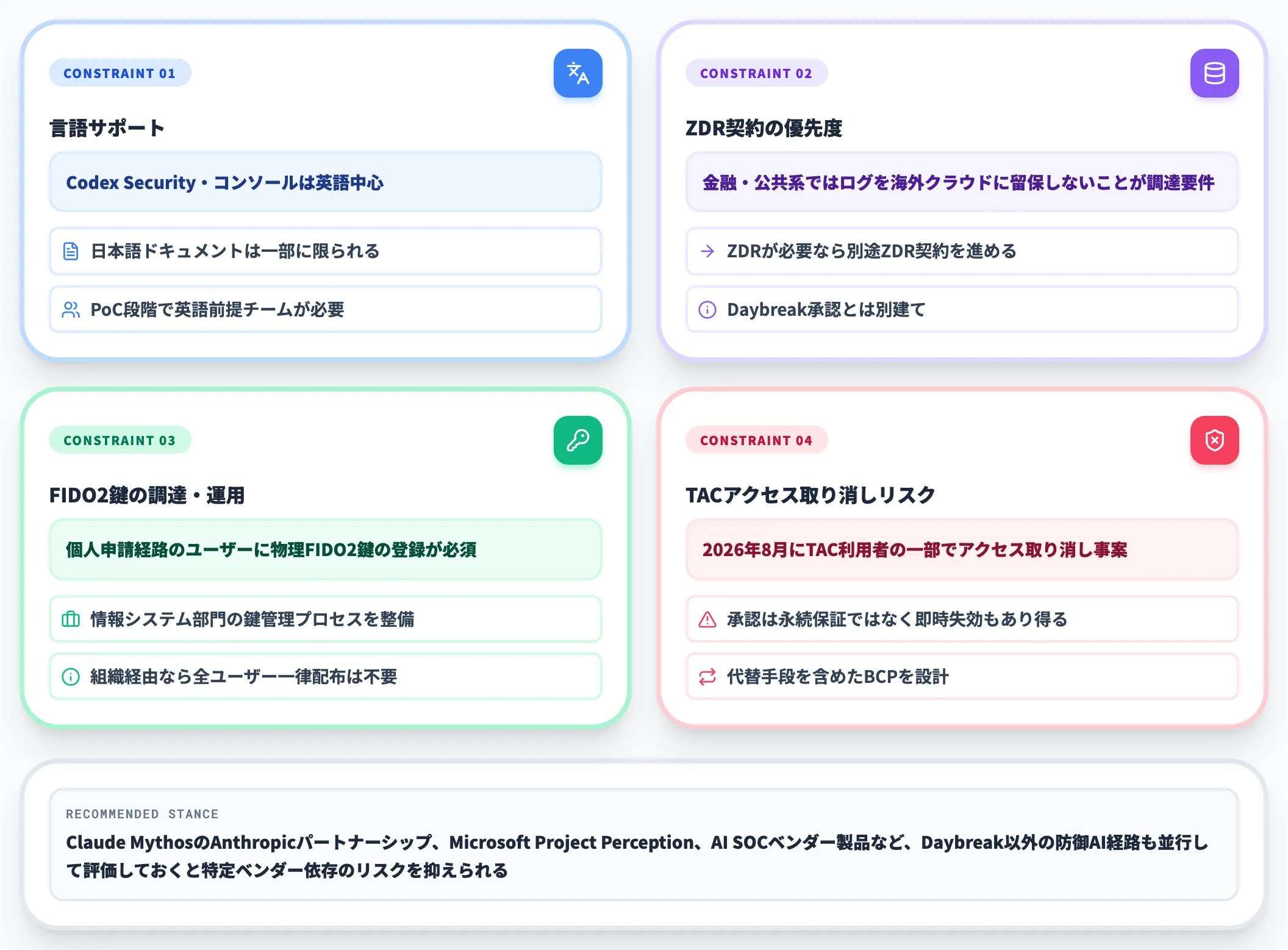
Task: Select the CONSTRAINT 04 badge
Action: 756,440
